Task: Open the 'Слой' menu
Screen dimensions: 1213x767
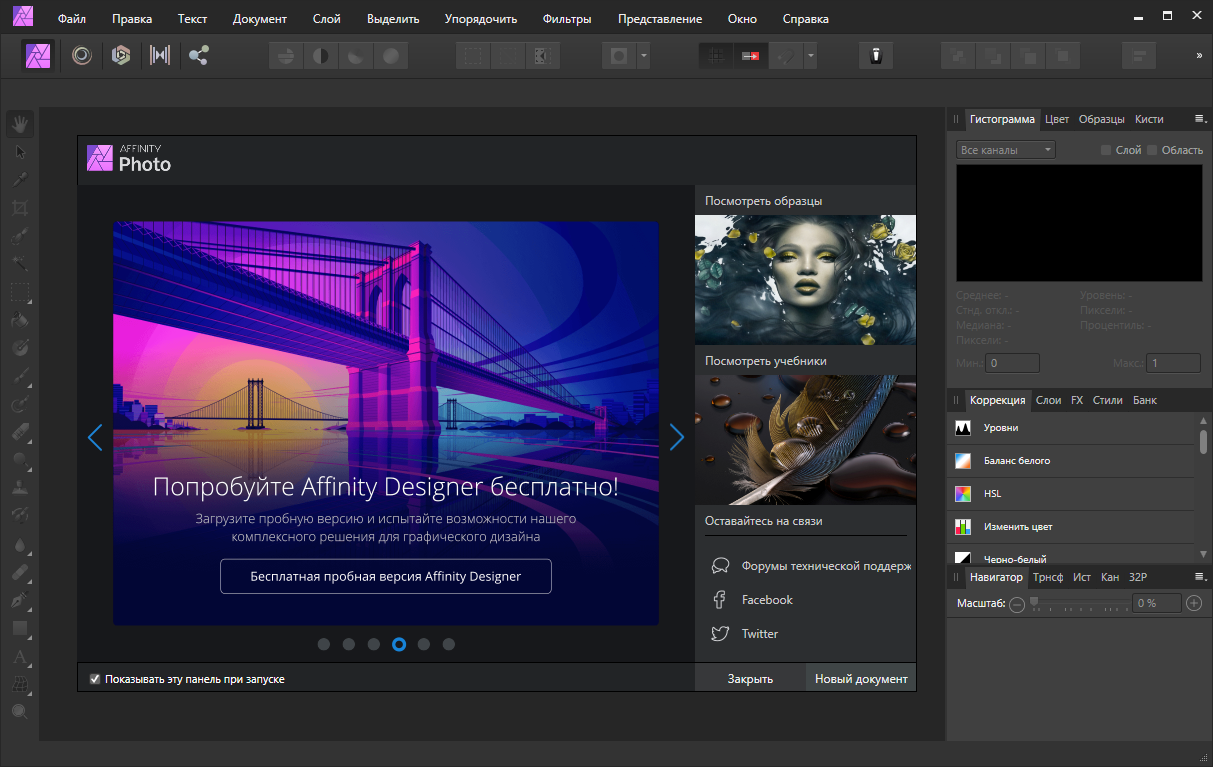Action: pos(326,19)
